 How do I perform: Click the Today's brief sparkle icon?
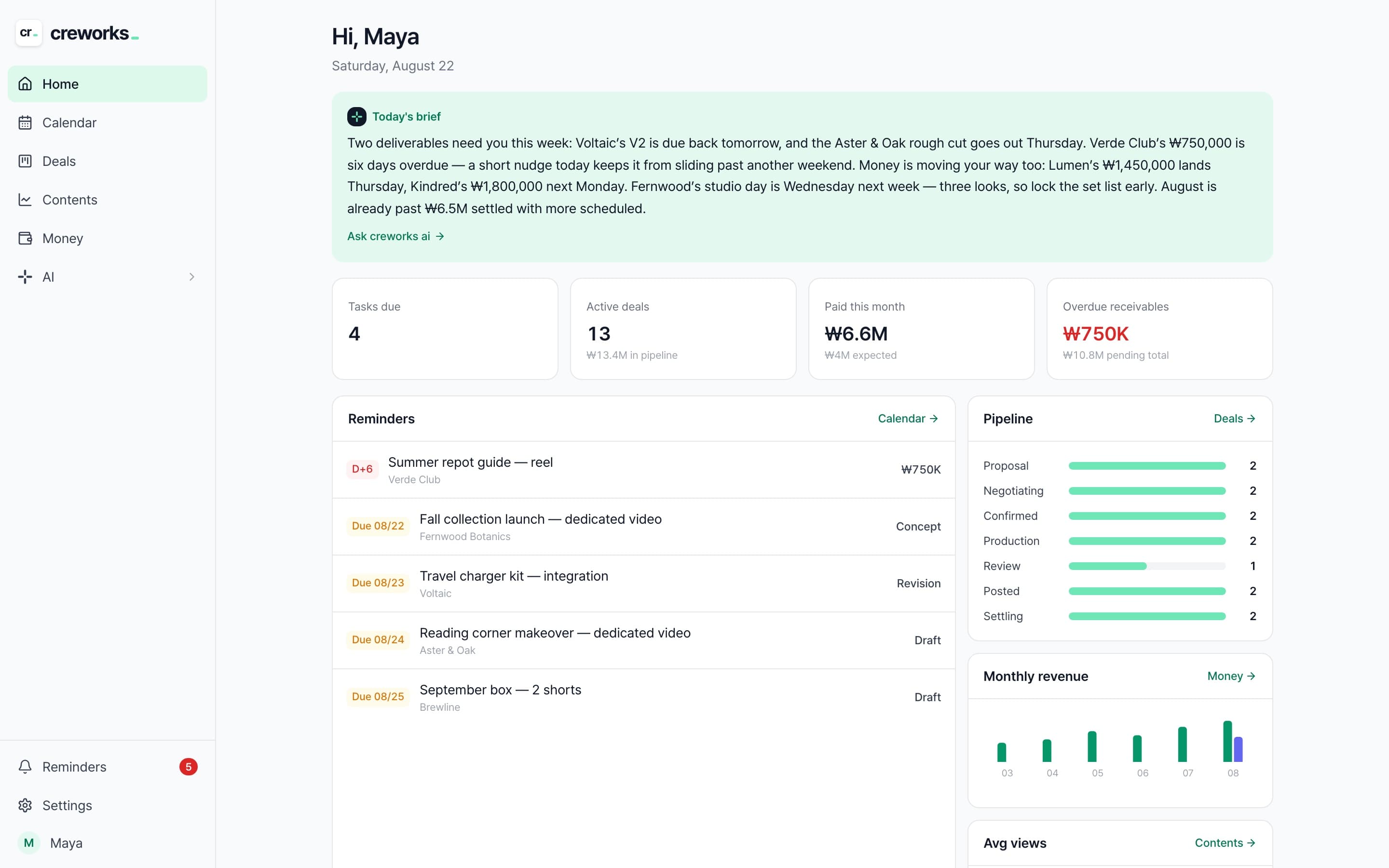(x=356, y=117)
